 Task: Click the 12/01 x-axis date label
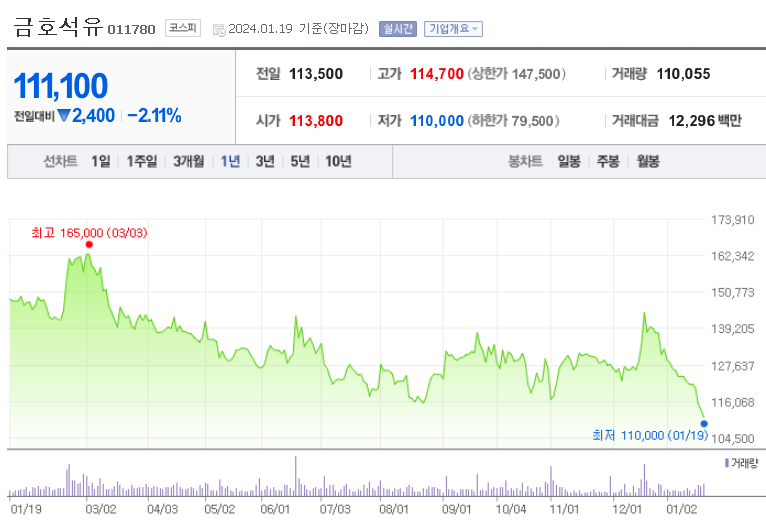click(627, 509)
